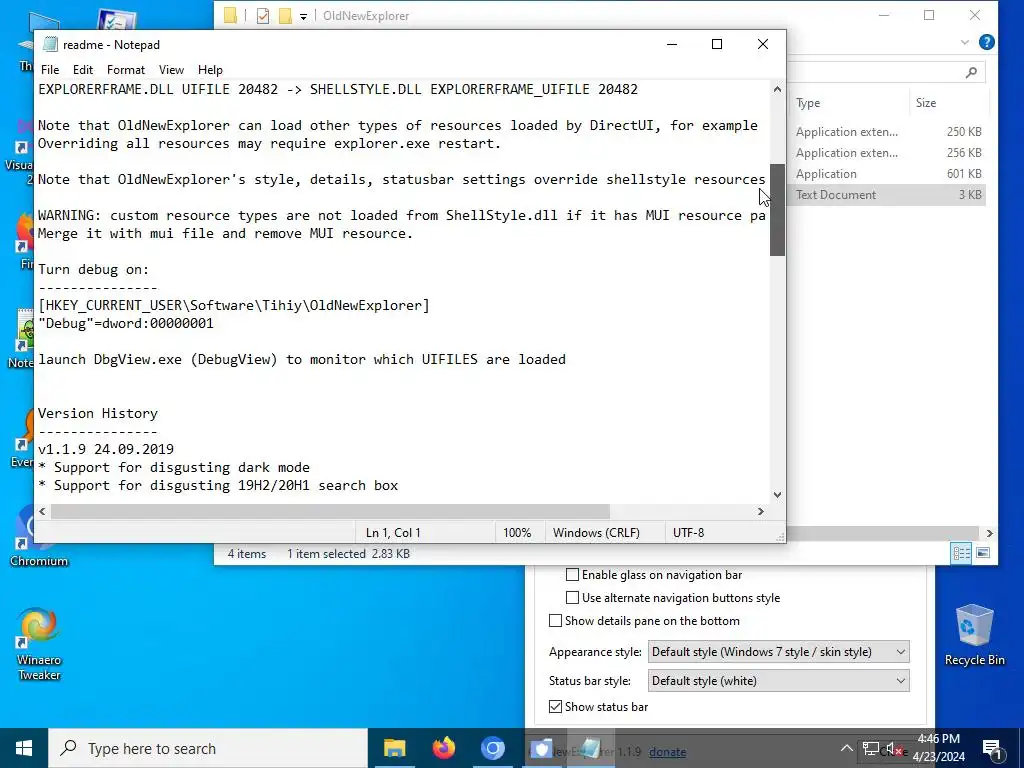Viewport: 1024px width, 768px height.
Task: Open the notification center icon
Action: coord(992,748)
